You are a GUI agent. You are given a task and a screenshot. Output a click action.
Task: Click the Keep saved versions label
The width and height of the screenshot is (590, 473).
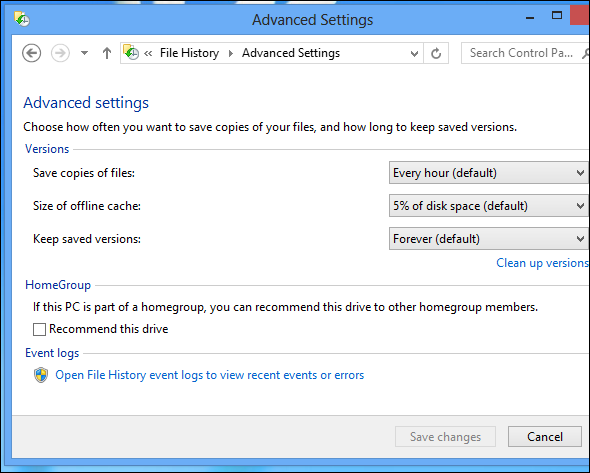[x=87, y=239]
